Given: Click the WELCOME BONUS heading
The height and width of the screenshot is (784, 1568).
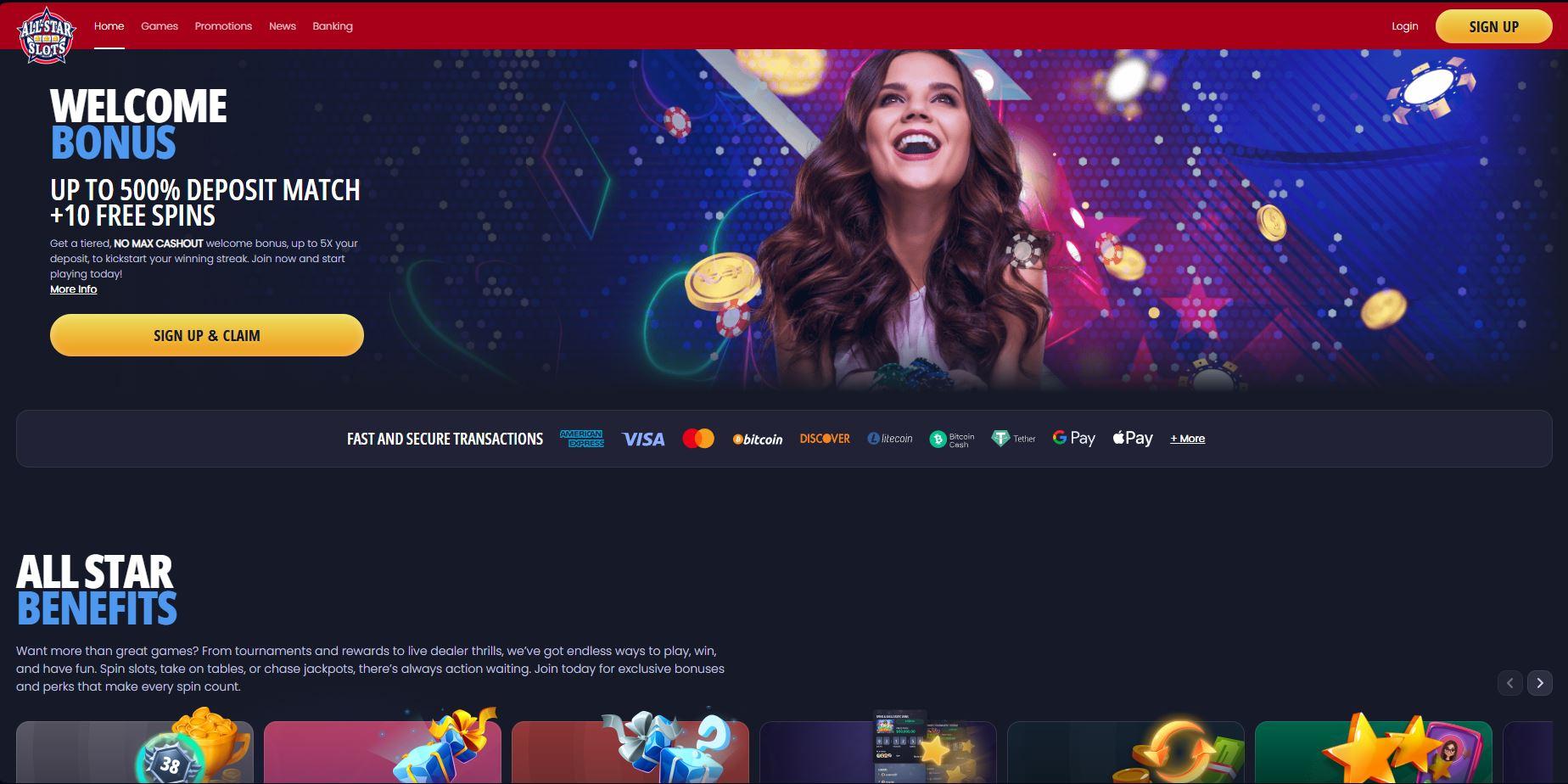Looking at the screenshot, I should click(138, 124).
